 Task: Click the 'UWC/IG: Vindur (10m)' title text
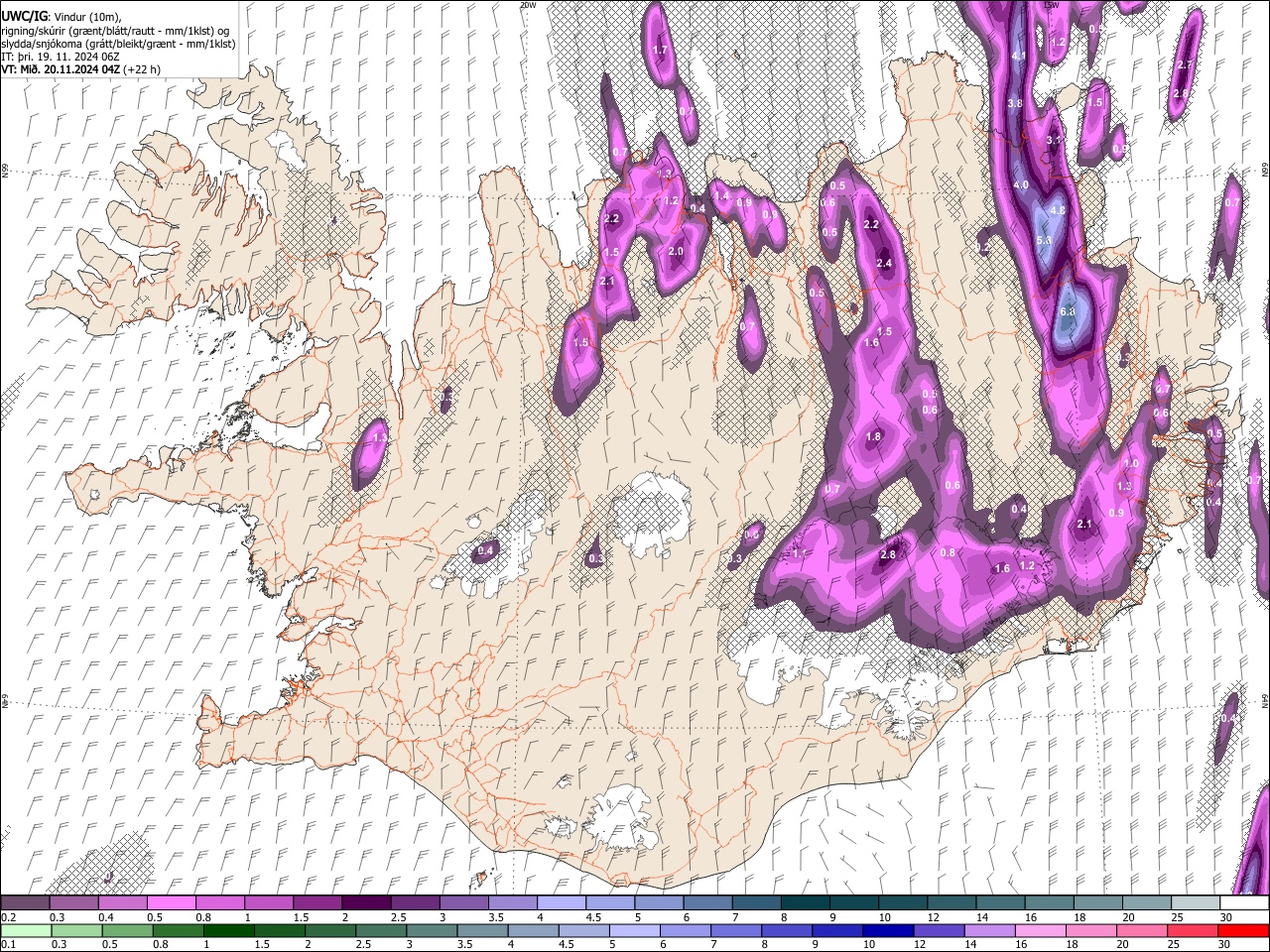[62, 16]
